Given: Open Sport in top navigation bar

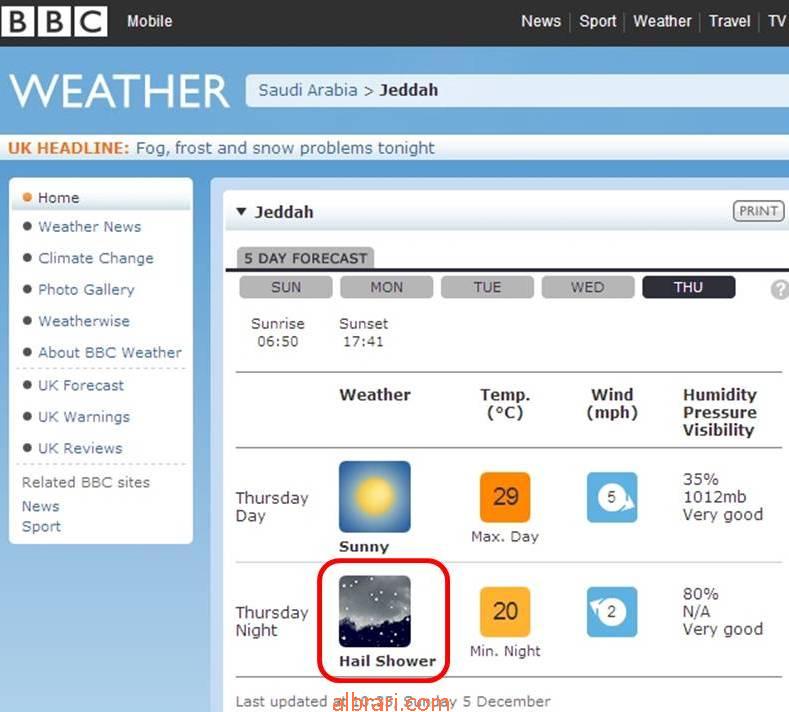Looking at the screenshot, I should click(x=597, y=21).
